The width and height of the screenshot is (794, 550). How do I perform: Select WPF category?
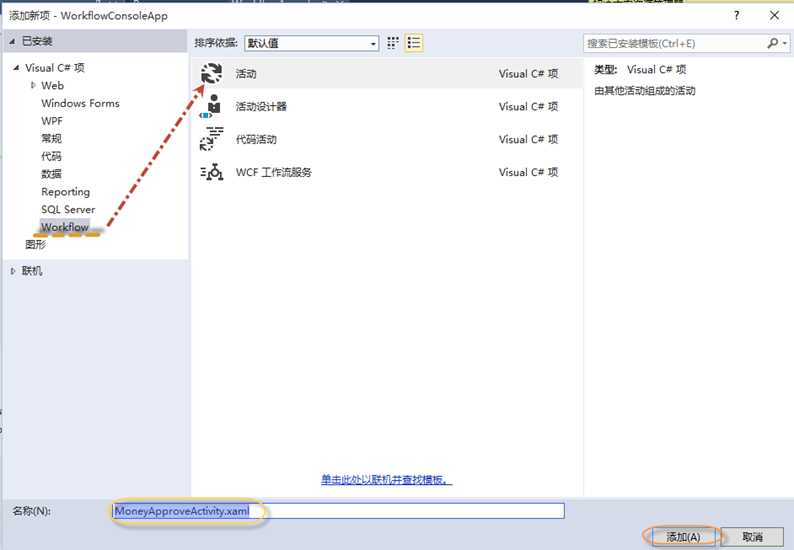(x=52, y=121)
